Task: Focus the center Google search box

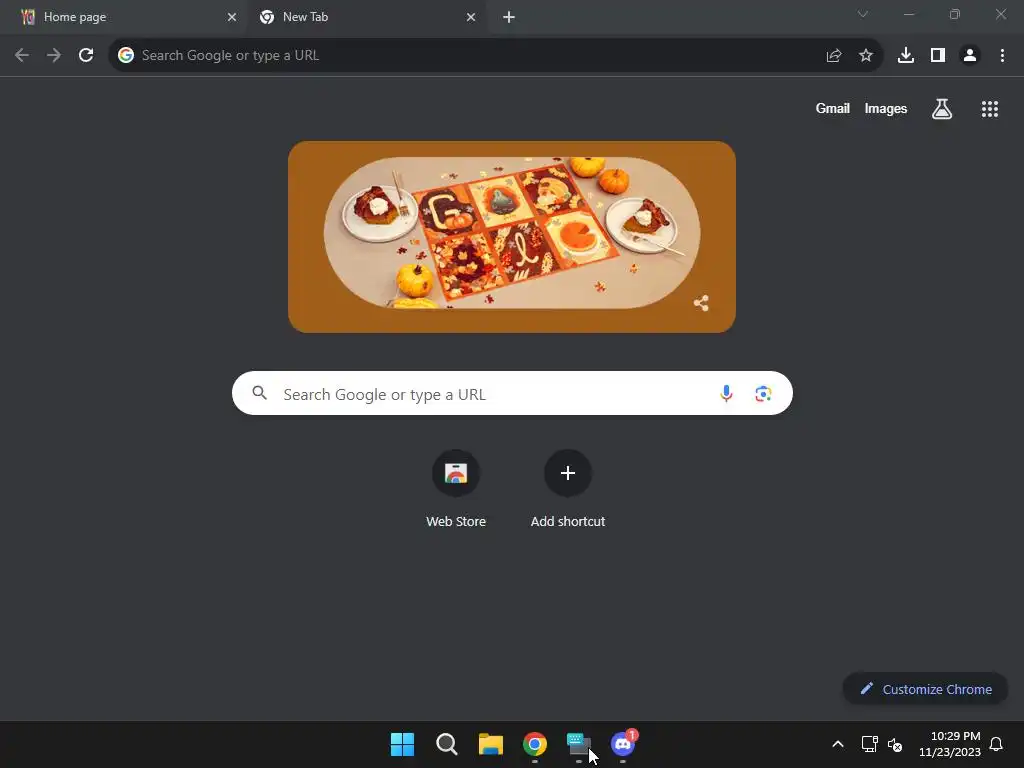Action: tap(513, 393)
